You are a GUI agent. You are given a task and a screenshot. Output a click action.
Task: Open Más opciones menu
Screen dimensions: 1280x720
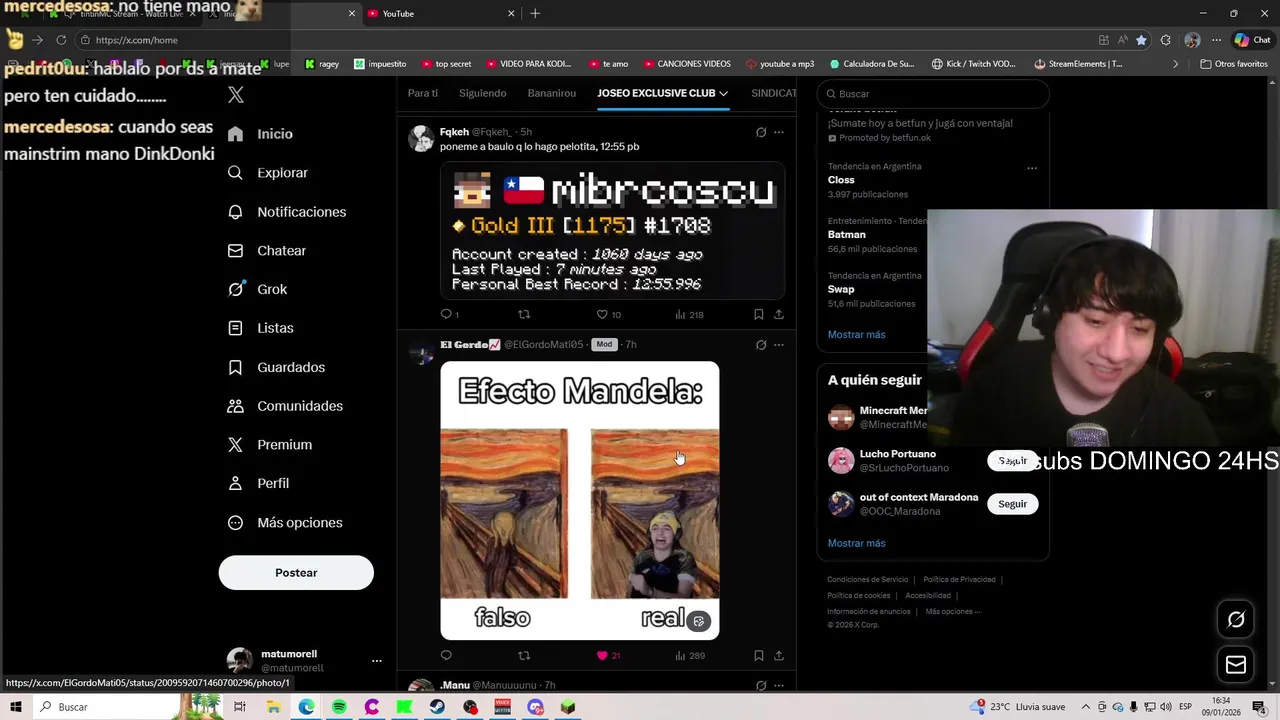pos(285,523)
